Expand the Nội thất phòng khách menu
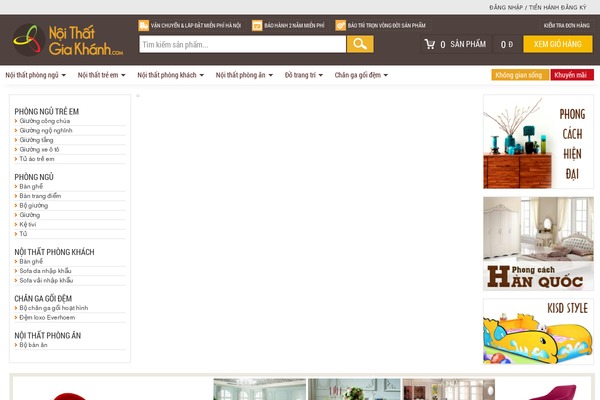This screenshot has height=400, width=600. pos(170,75)
